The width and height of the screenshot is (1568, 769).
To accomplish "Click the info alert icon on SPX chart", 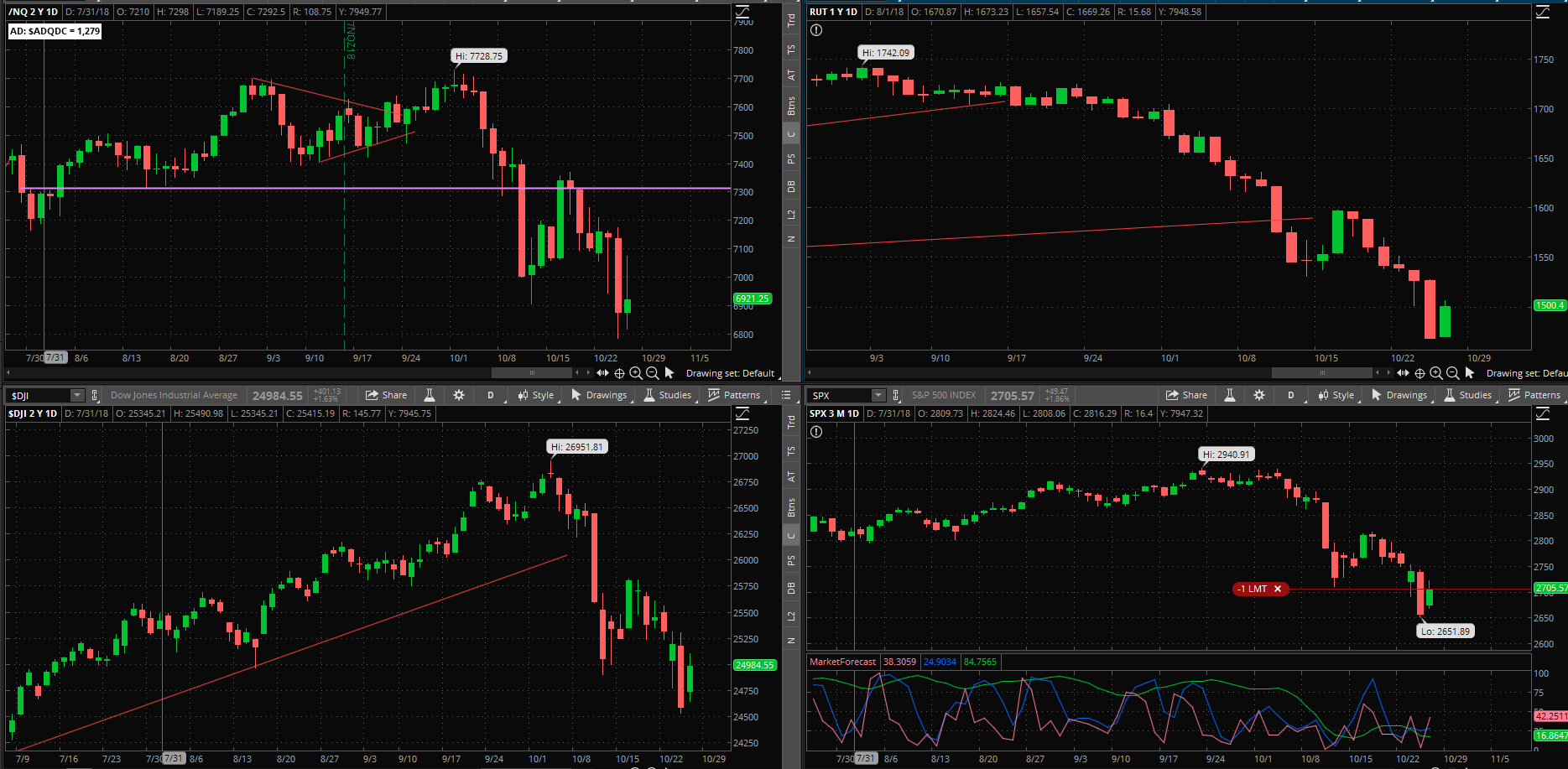I will pos(816,432).
